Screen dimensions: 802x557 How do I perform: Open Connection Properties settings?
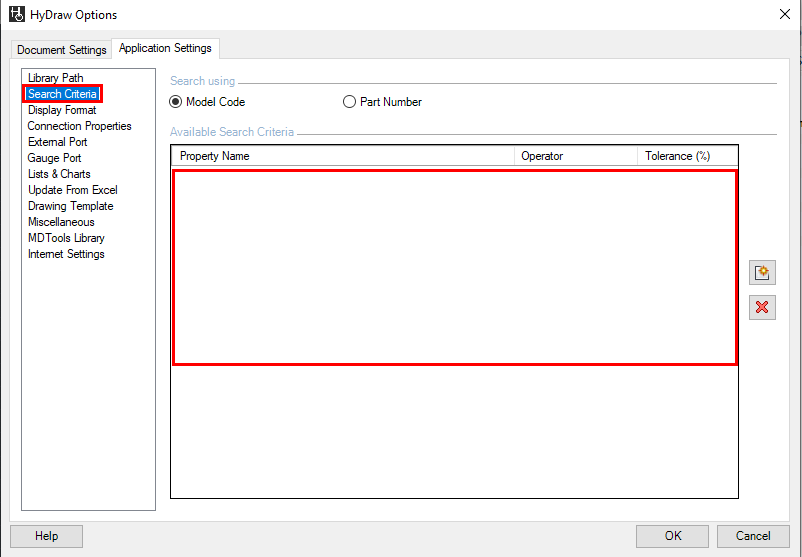pyautogui.click(x=79, y=126)
